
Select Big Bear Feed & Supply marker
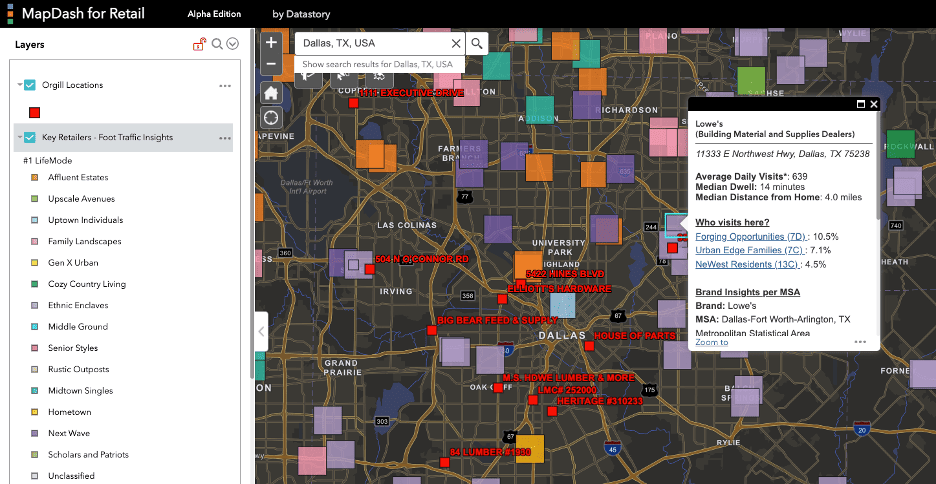click(432, 330)
